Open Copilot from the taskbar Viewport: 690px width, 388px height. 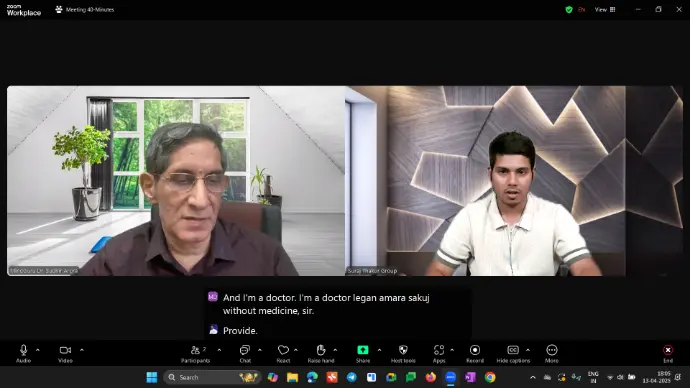(x=273, y=377)
